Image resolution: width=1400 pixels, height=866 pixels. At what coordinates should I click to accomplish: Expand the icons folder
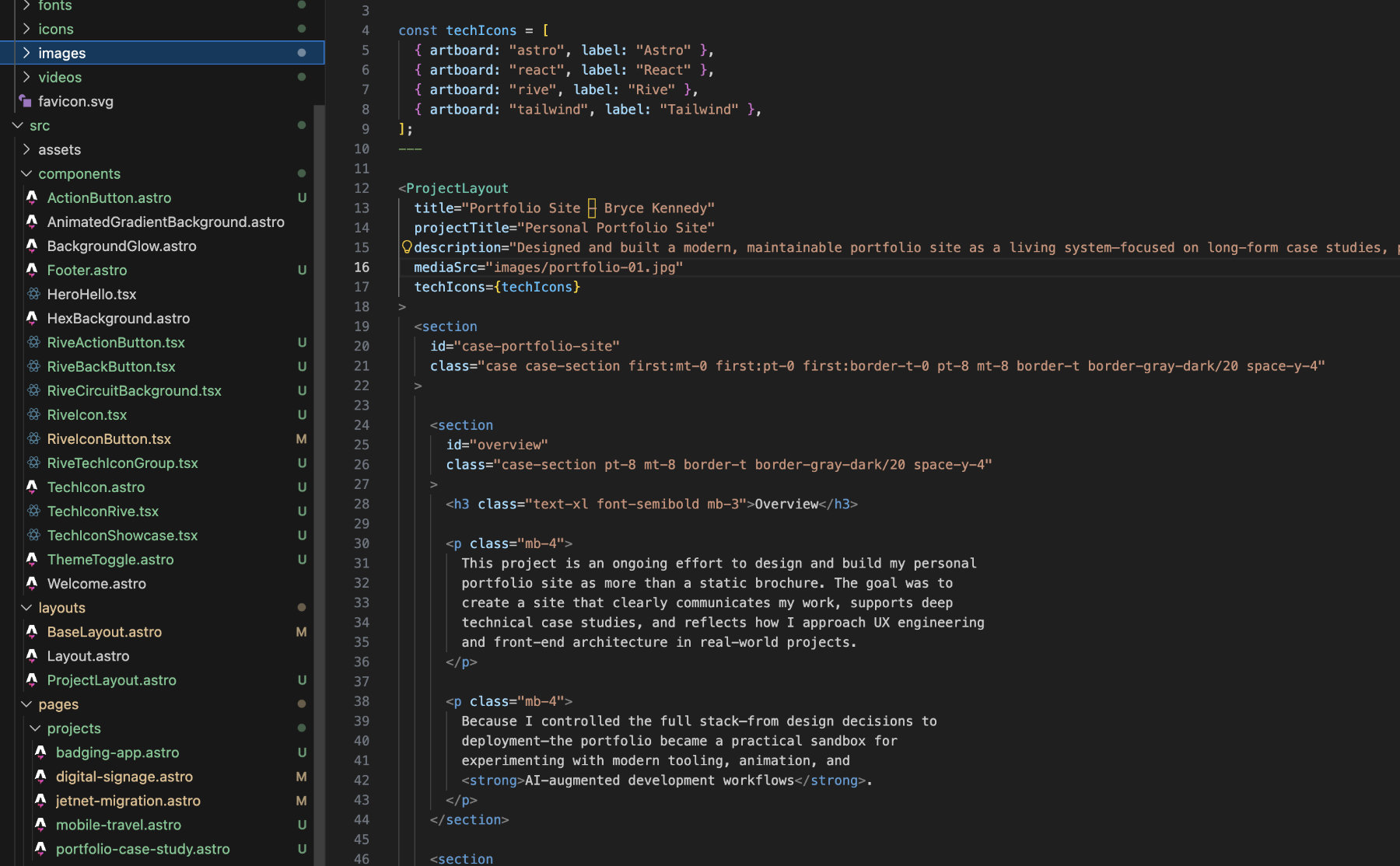tap(26, 29)
